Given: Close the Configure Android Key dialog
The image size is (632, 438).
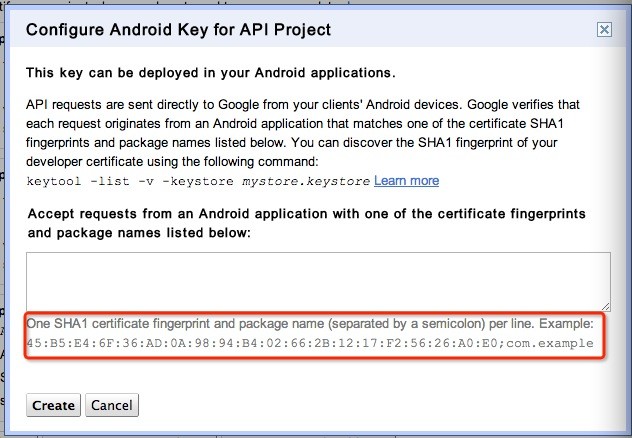Looking at the screenshot, I should pos(604,29).
